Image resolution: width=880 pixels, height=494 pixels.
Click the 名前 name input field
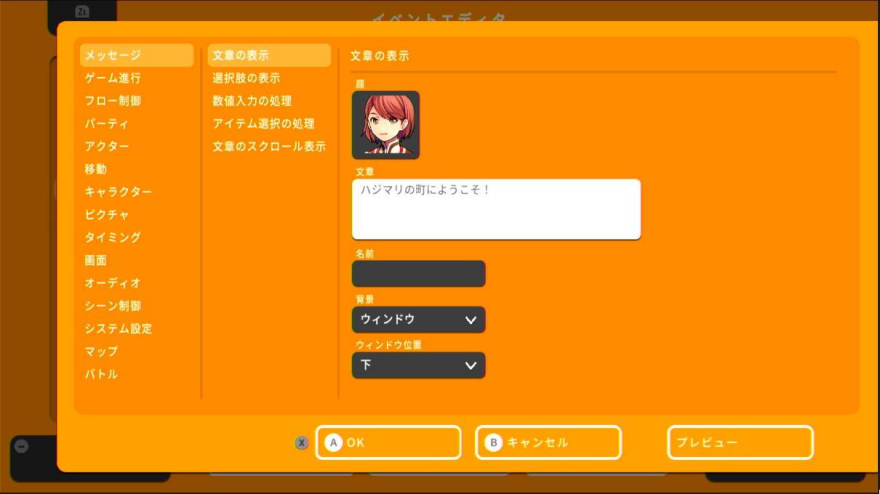[419, 274]
